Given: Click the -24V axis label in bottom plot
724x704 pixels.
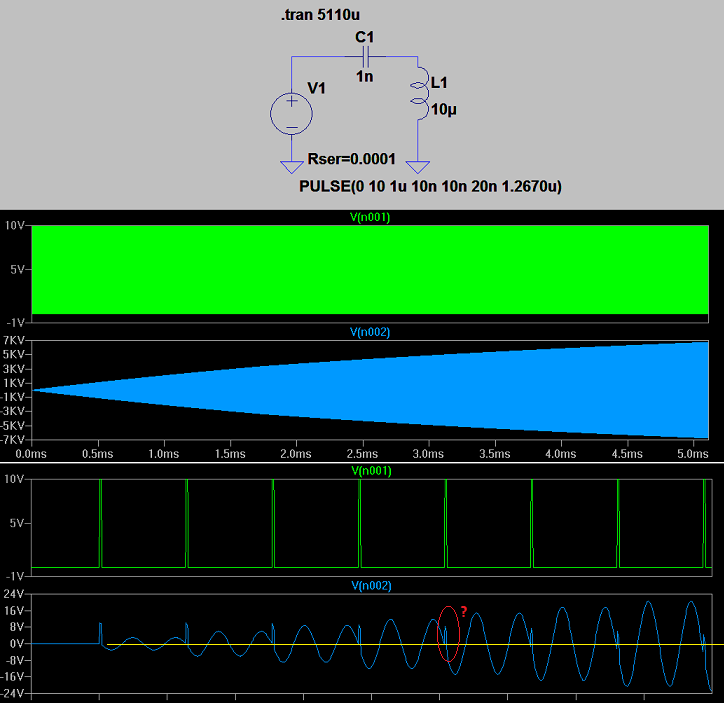Looking at the screenshot, I should click(x=12, y=693).
